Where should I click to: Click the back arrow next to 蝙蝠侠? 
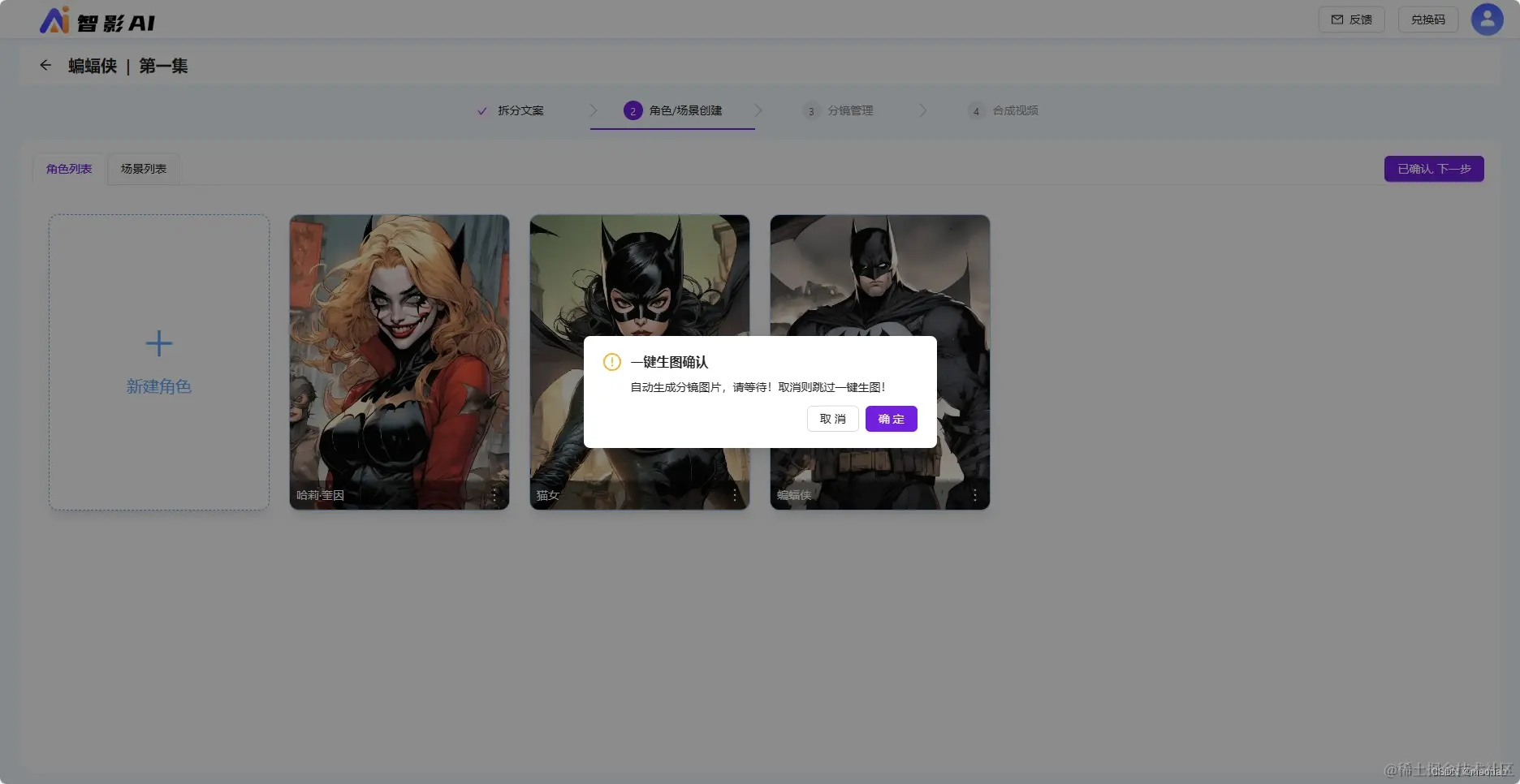[45, 65]
